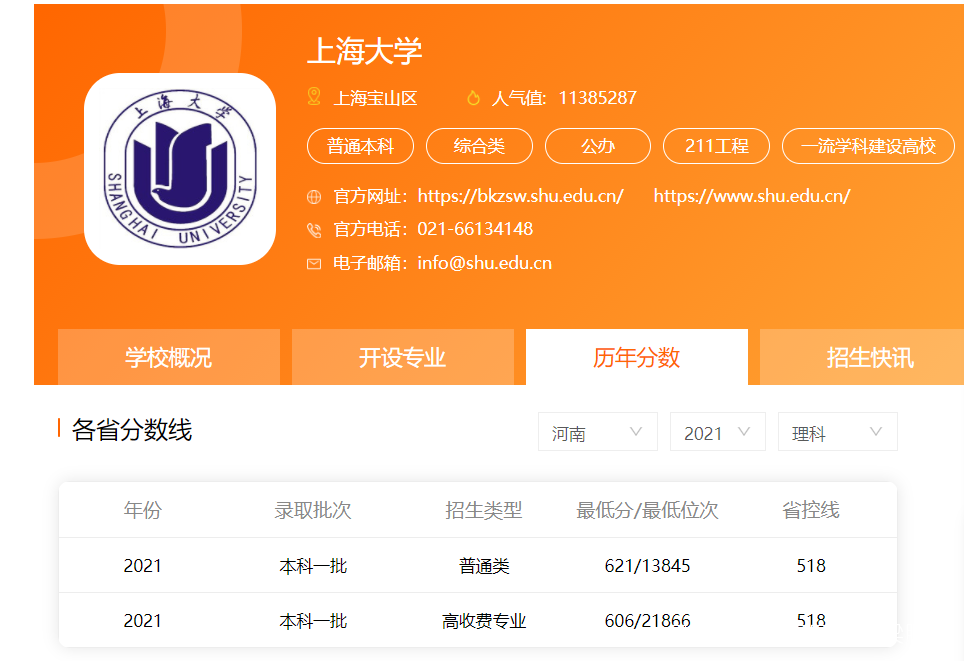The image size is (964, 661).
Task: Click the popularity value 11385287
Action: click(x=598, y=98)
